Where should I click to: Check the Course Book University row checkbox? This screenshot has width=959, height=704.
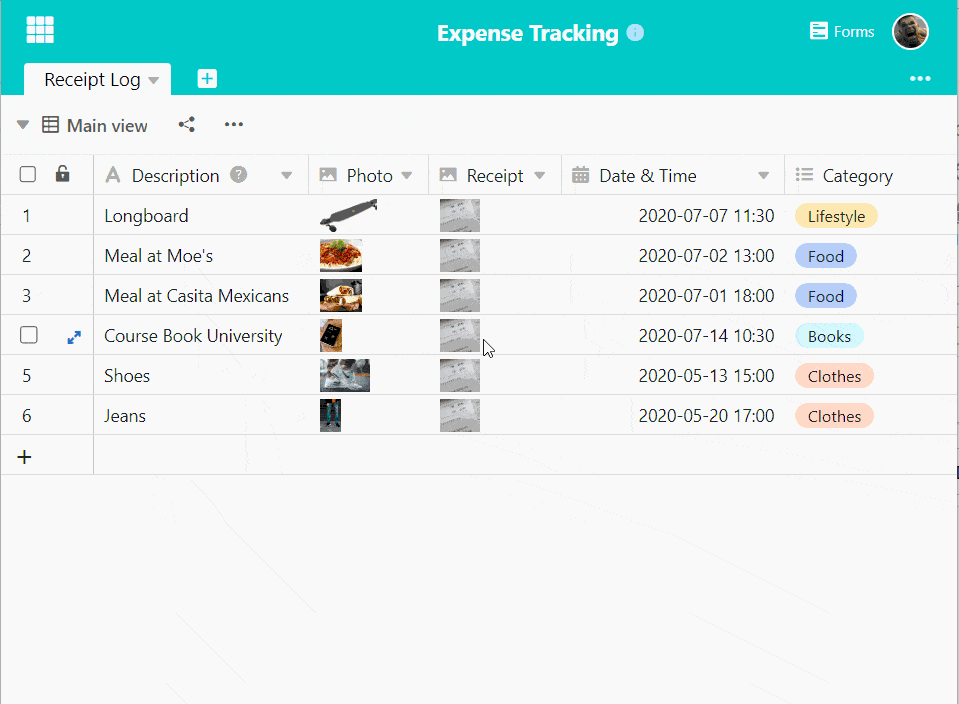click(x=29, y=336)
